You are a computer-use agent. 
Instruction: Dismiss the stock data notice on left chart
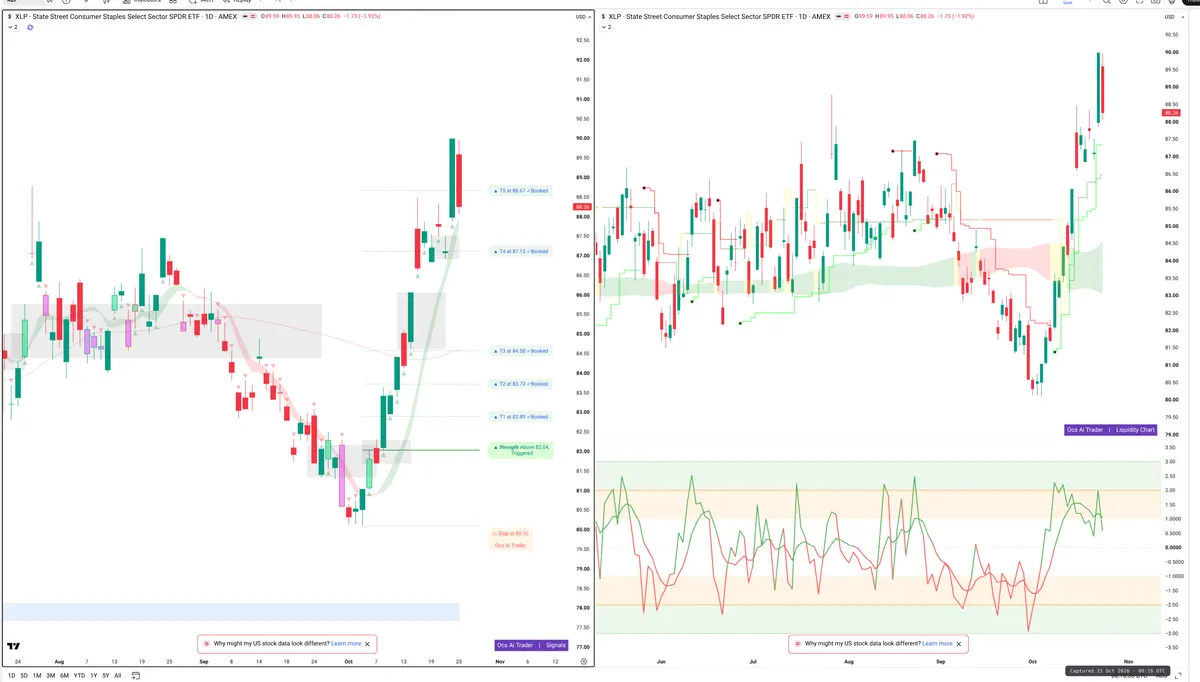click(367, 644)
